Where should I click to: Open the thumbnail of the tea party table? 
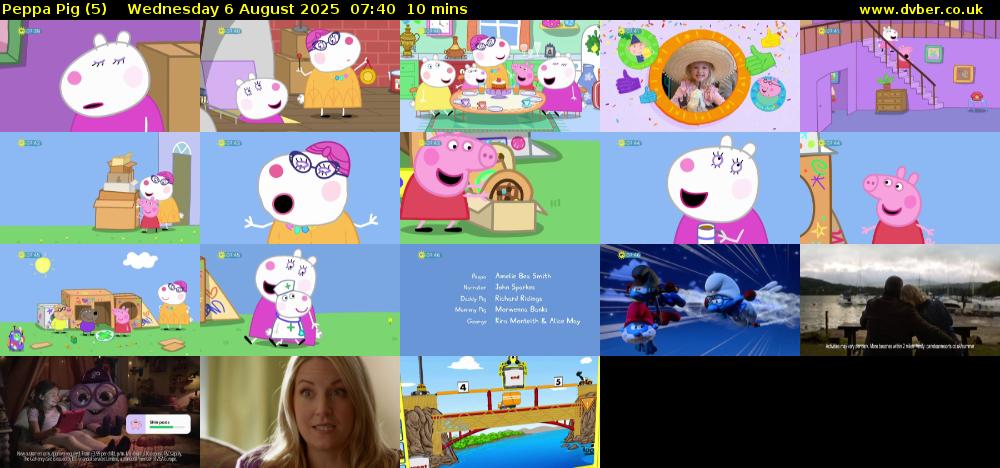[500, 76]
